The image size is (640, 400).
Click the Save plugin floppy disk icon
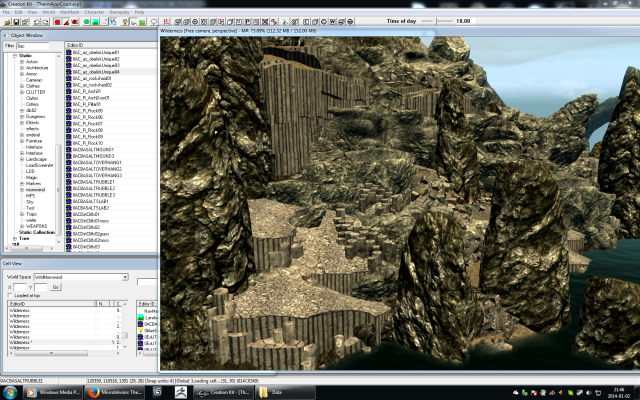pos(16,21)
